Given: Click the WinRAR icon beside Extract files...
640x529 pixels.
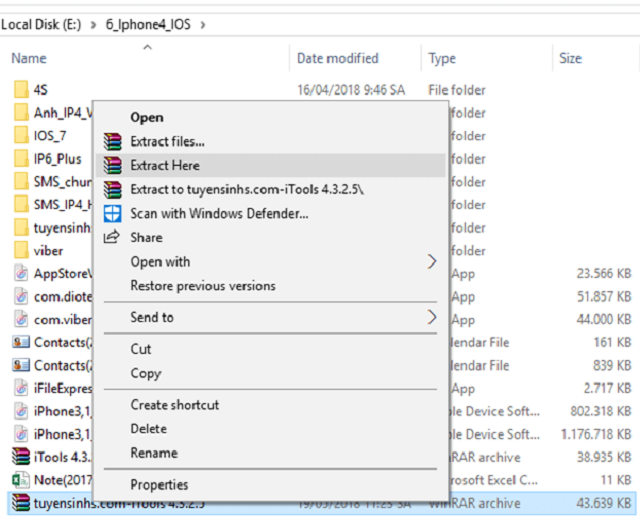Looking at the screenshot, I should [112, 141].
